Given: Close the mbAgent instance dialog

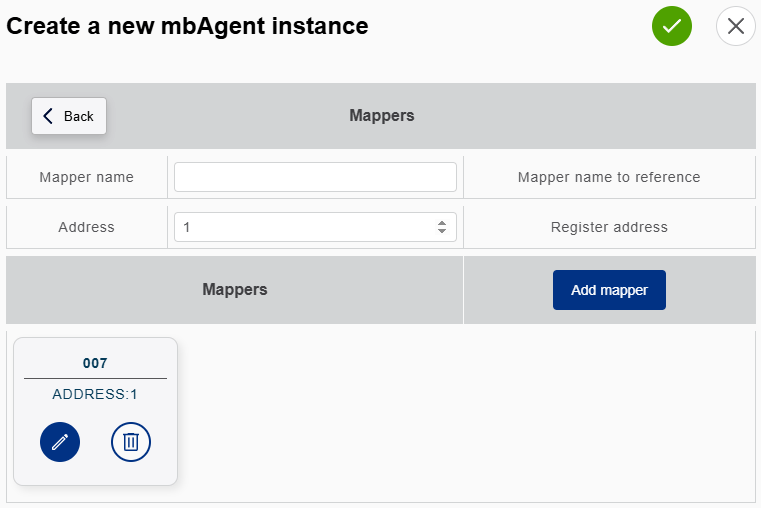Looking at the screenshot, I should (x=735, y=26).
